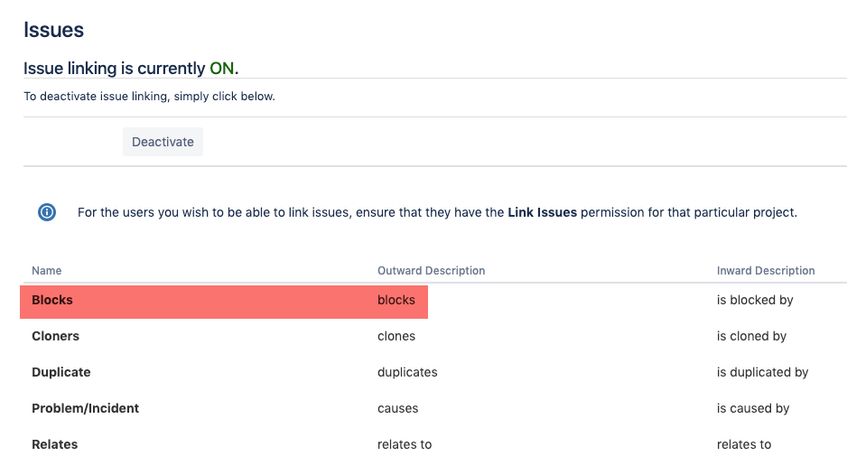Click the Deactivate issue linking button
Image resolution: width=847 pixels, height=475 pixels.
point(163,142)
